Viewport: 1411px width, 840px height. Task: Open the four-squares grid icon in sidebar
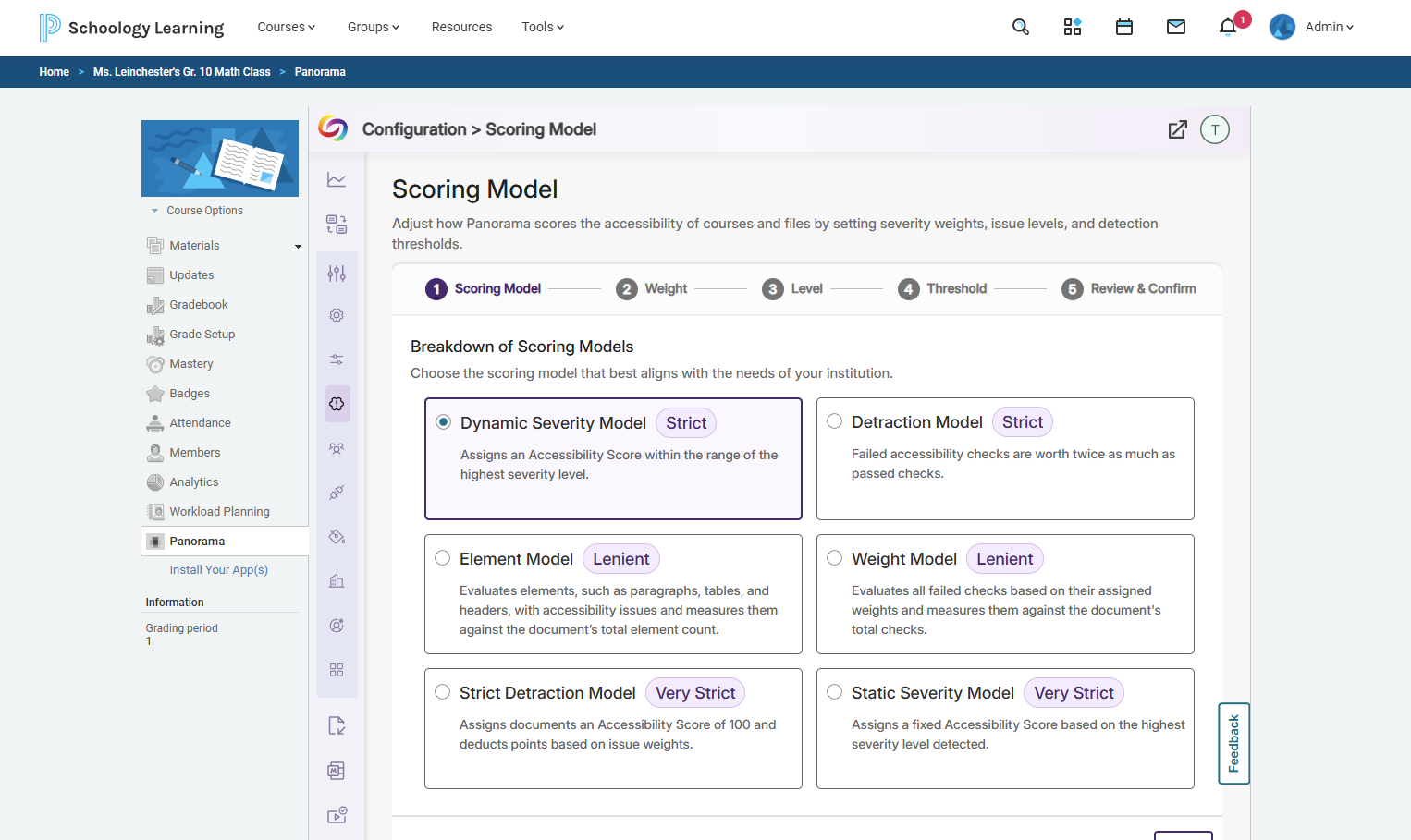tap(337, 670)
